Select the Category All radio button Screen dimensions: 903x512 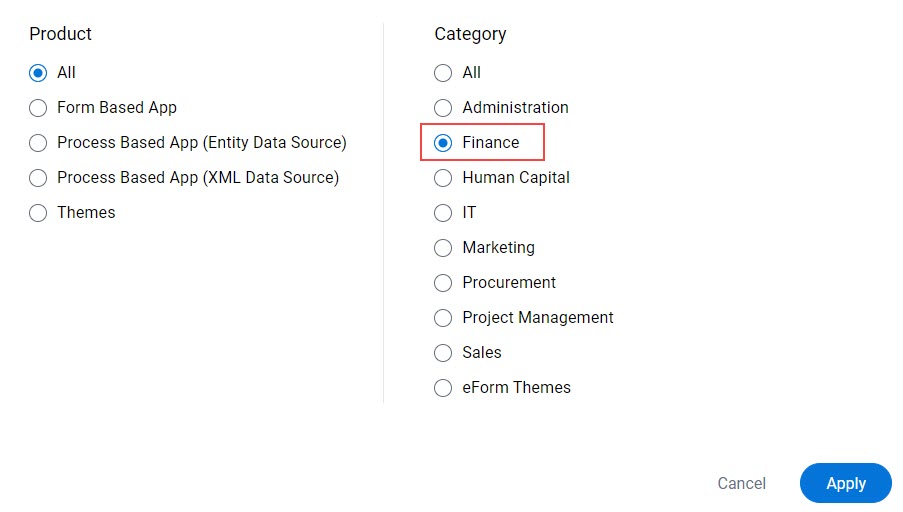[x=443, y=73]
